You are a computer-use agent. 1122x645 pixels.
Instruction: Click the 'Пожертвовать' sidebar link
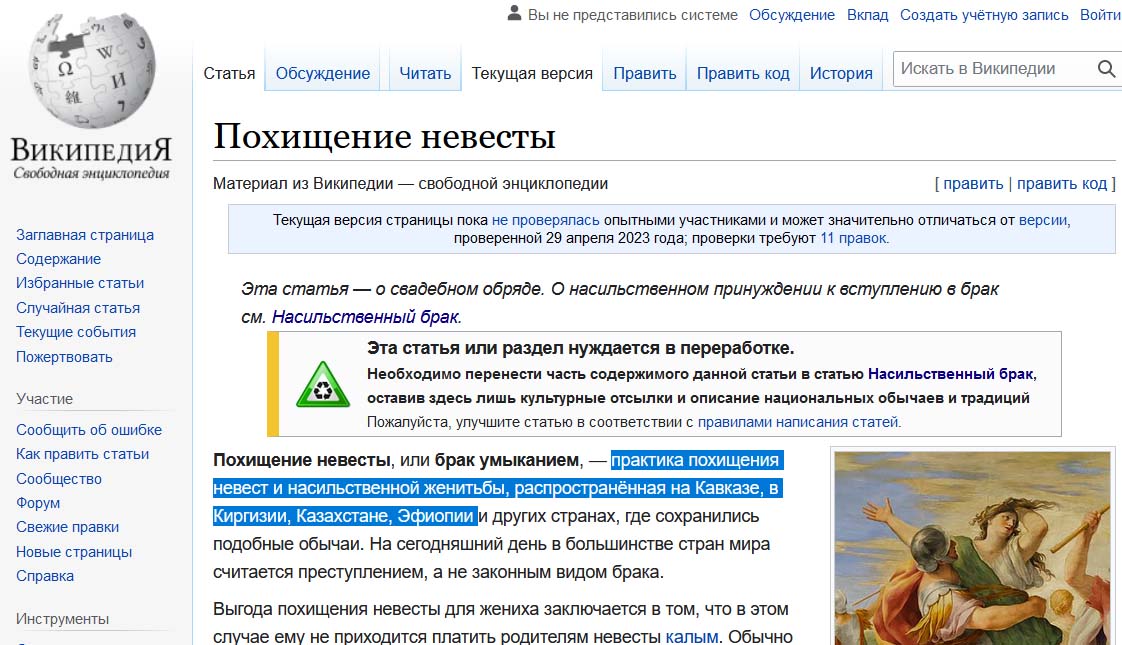click(64, 357)
